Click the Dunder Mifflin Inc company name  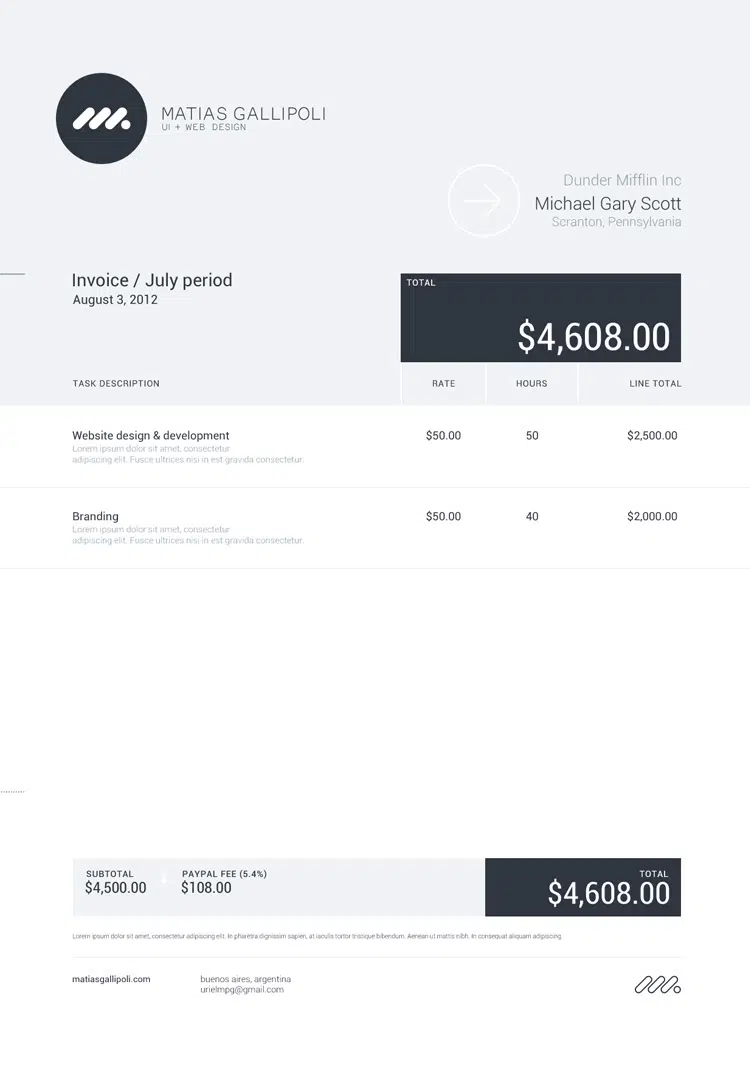(x=622, y=180)
